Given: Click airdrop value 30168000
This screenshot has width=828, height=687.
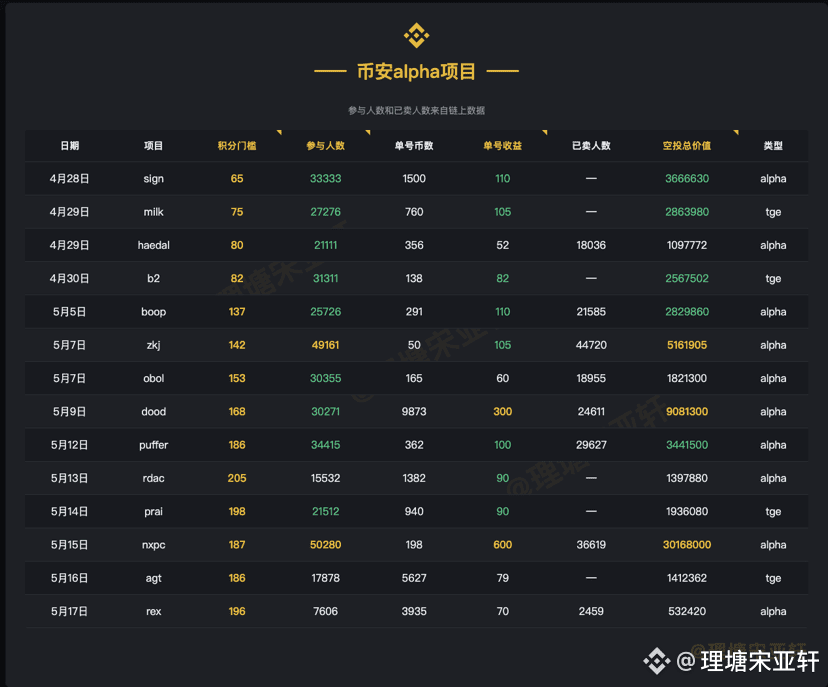Looking at the screenshot, I should [687, 544].
